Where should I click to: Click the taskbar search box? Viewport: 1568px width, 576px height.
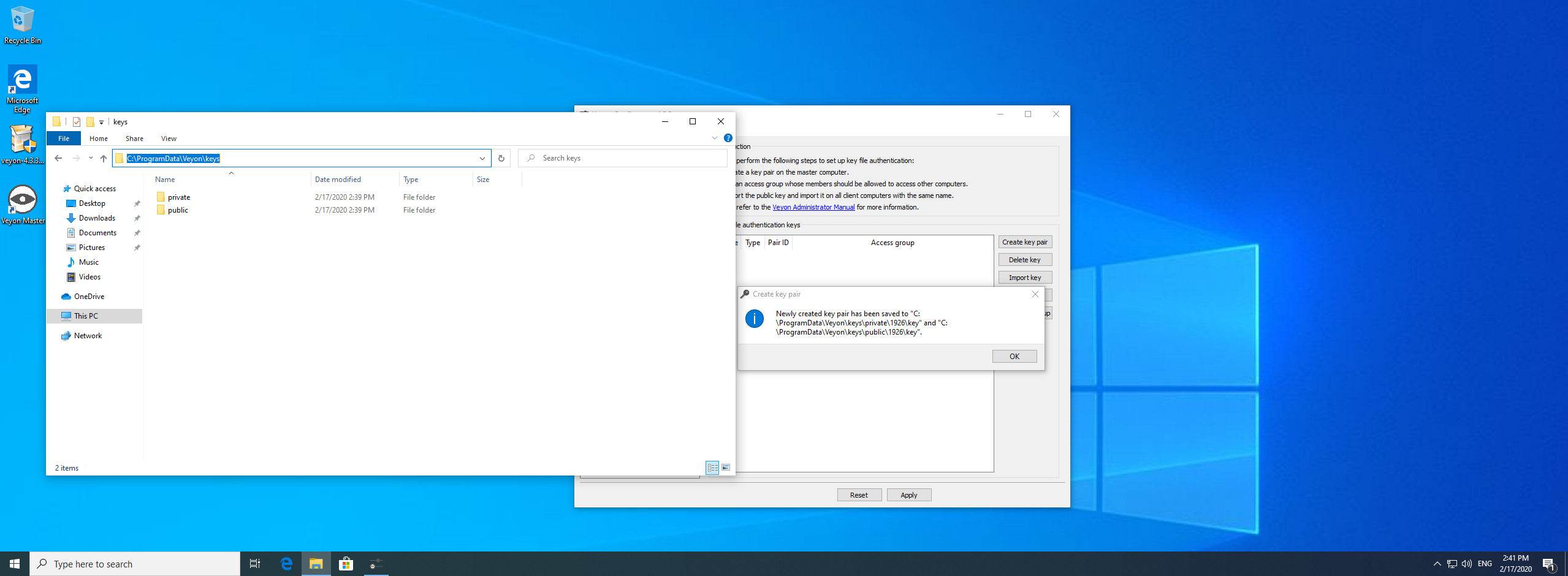coord(135,564)
